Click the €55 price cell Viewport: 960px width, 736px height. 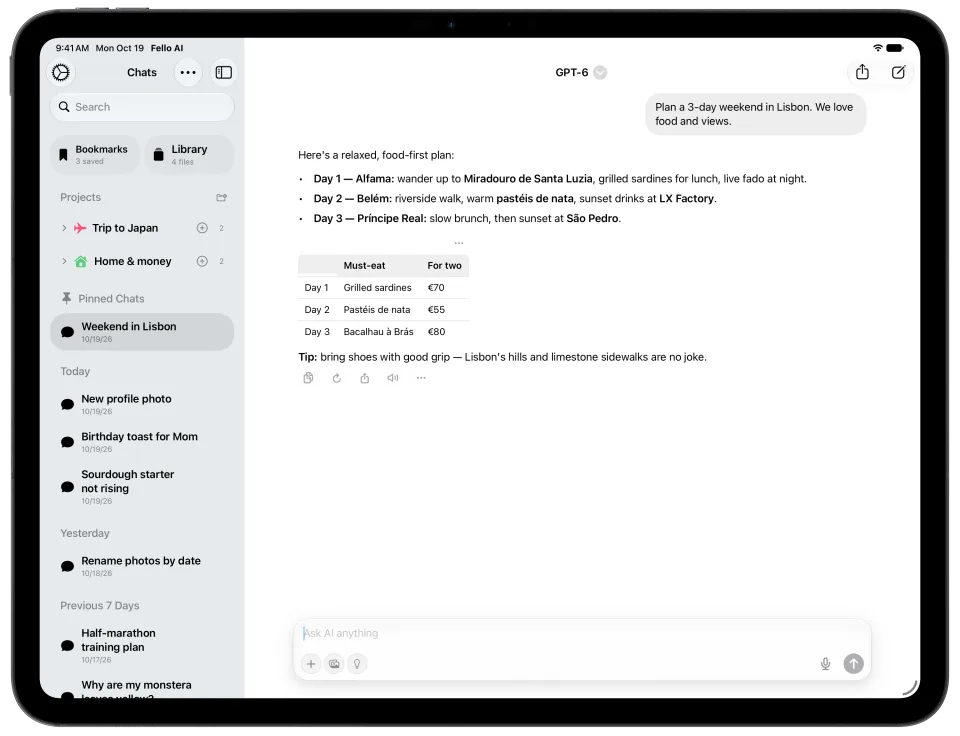[x=436, y=309]
